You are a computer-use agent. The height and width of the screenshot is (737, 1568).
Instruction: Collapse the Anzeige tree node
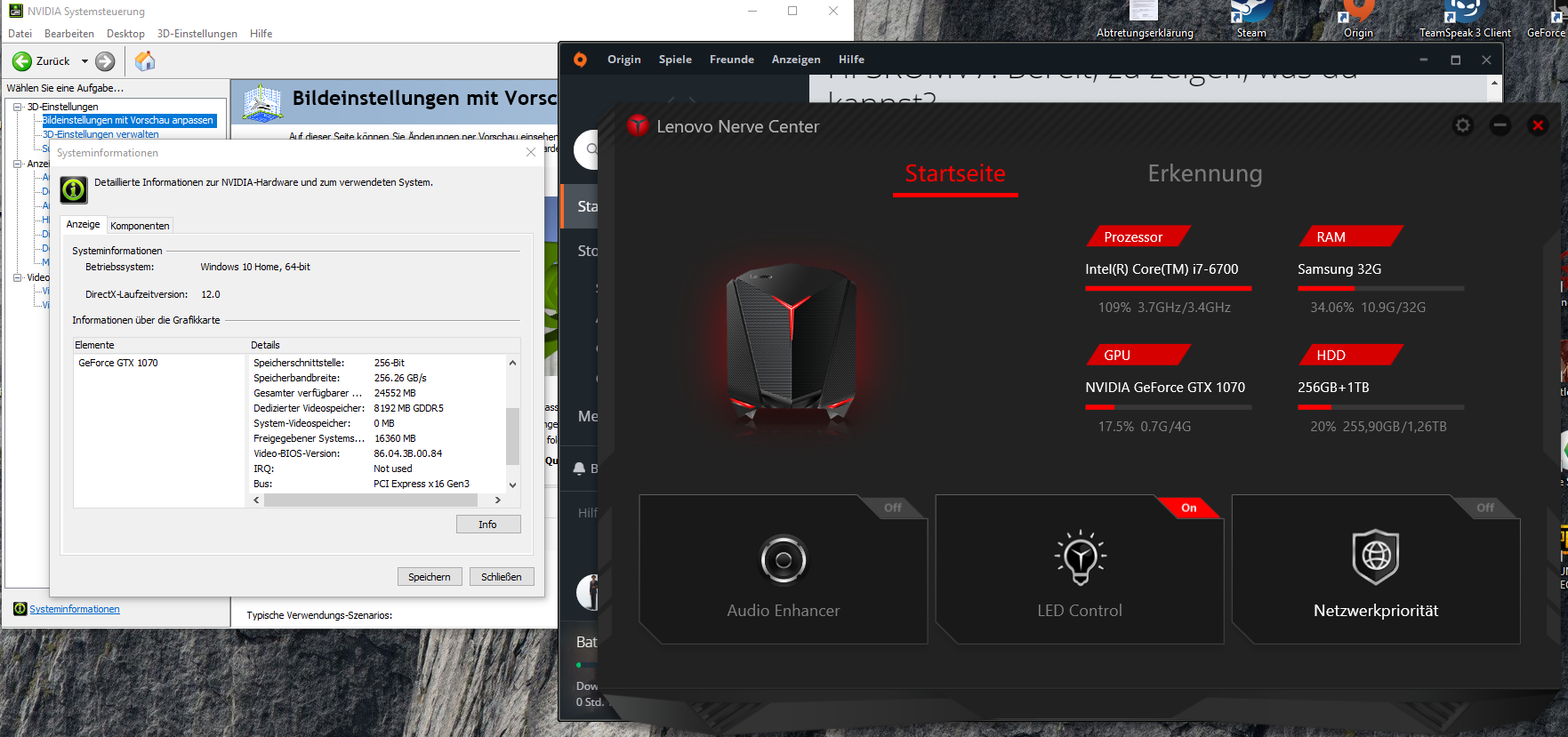(x=18, y=164)
